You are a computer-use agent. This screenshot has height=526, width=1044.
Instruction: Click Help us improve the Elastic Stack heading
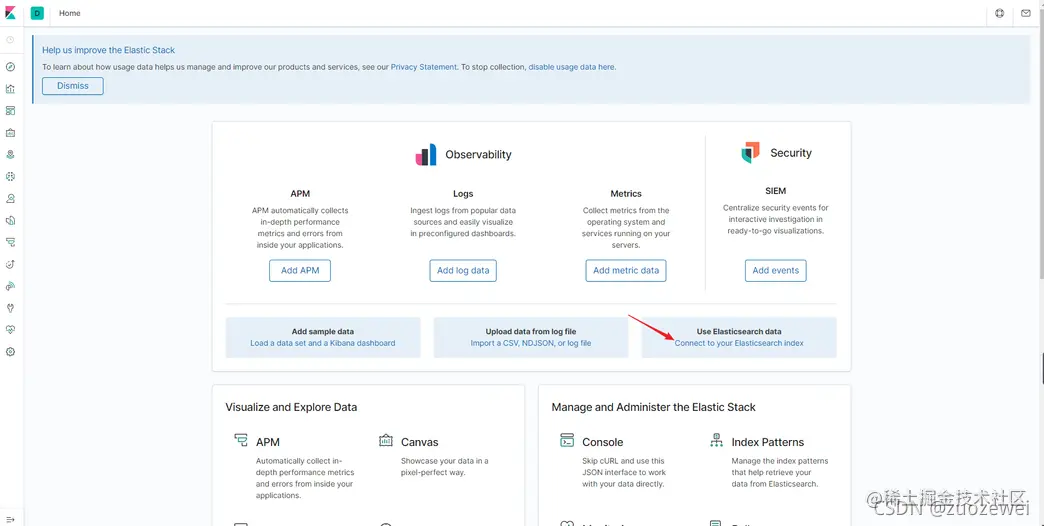(109, 50)
